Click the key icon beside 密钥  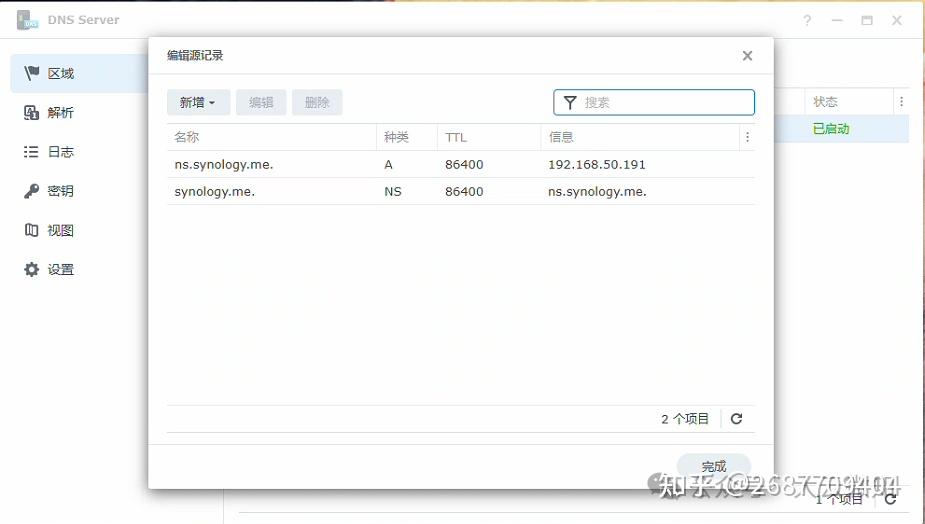click(31, 191)
